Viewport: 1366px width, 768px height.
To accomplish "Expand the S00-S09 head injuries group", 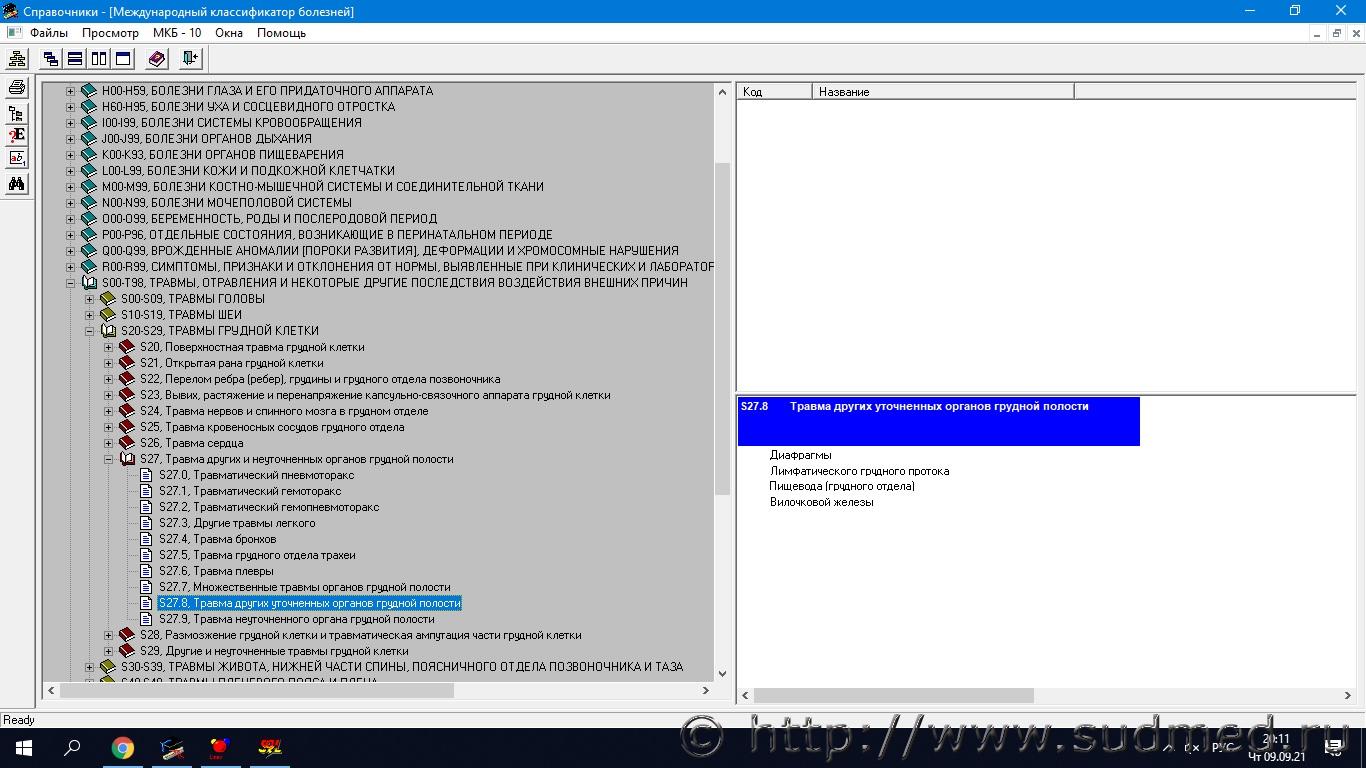I will tap(90, 299).
